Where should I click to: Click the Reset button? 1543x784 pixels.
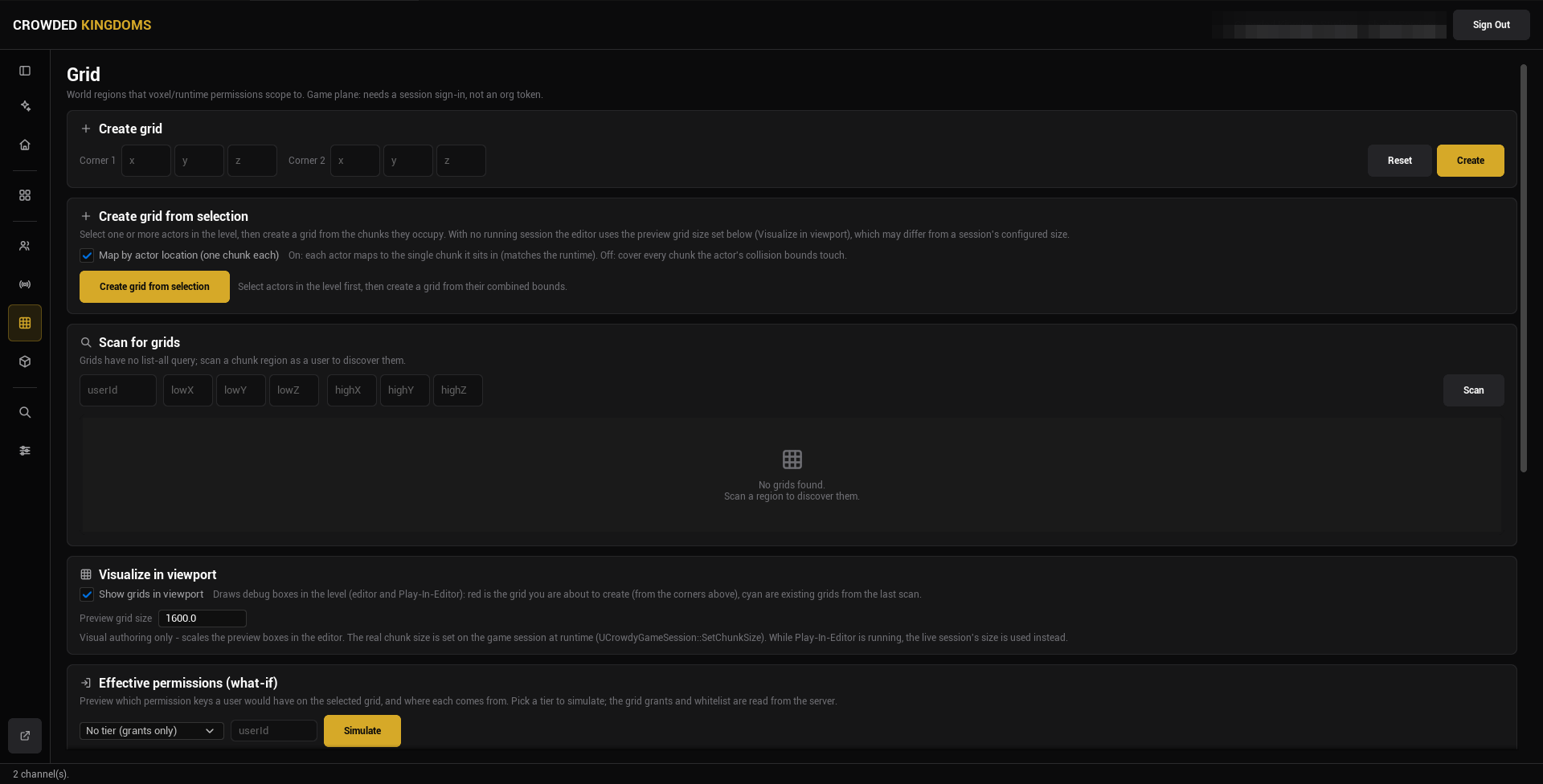coord(1399,161)
